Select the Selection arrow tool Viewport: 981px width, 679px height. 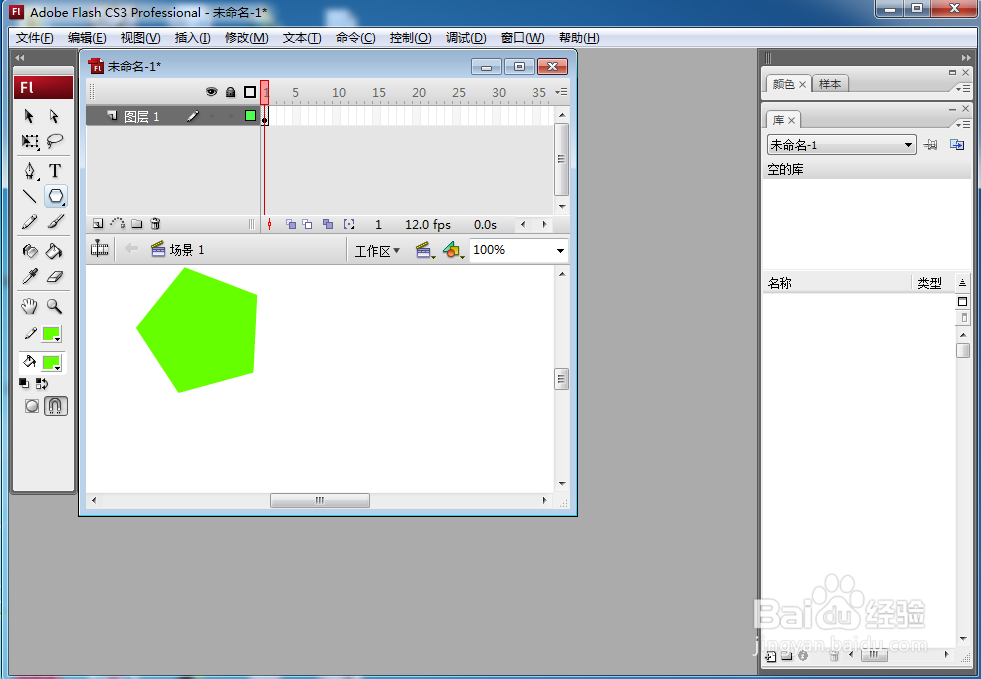(29, 116)
